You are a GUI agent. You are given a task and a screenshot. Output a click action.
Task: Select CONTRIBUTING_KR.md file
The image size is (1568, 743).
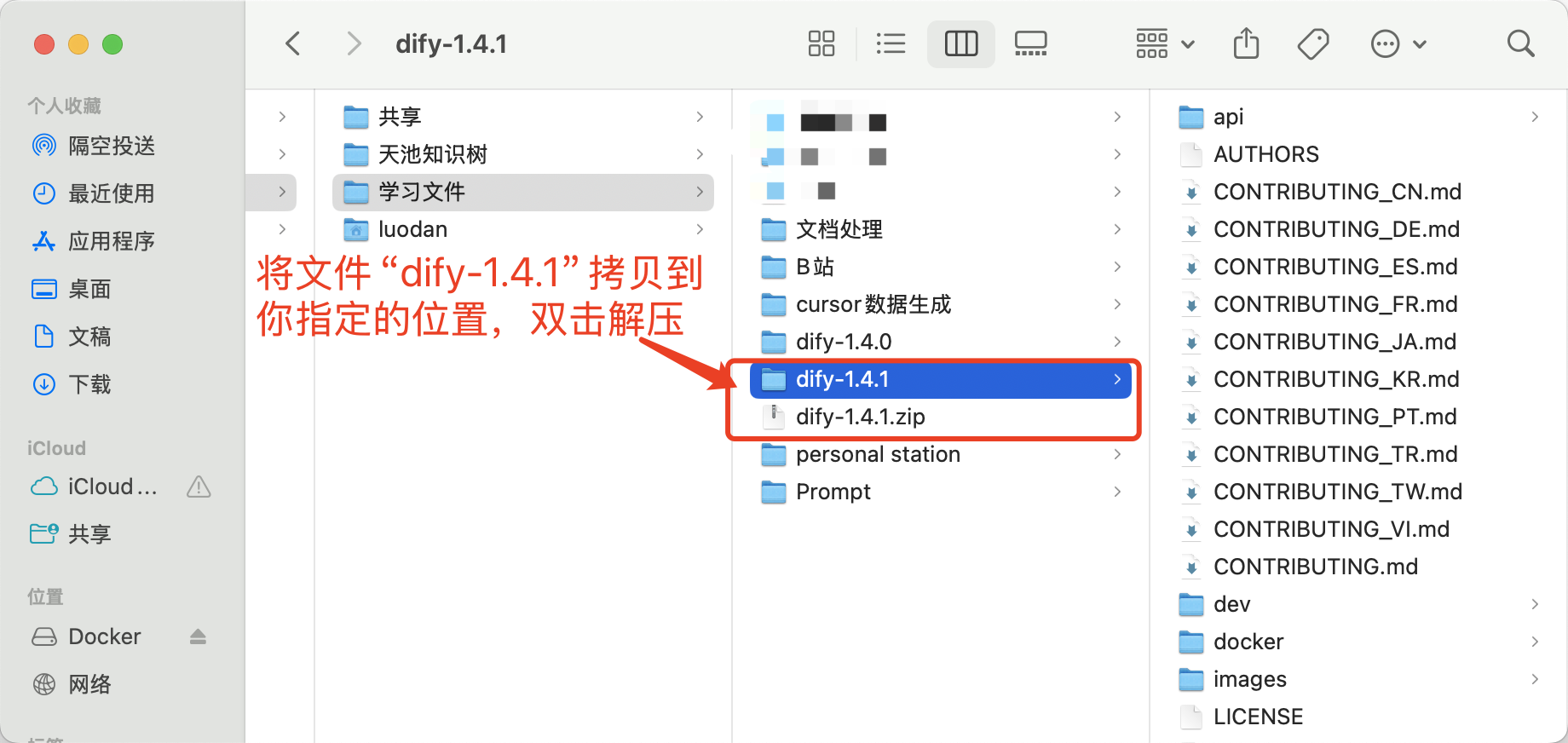(1360, 379)
